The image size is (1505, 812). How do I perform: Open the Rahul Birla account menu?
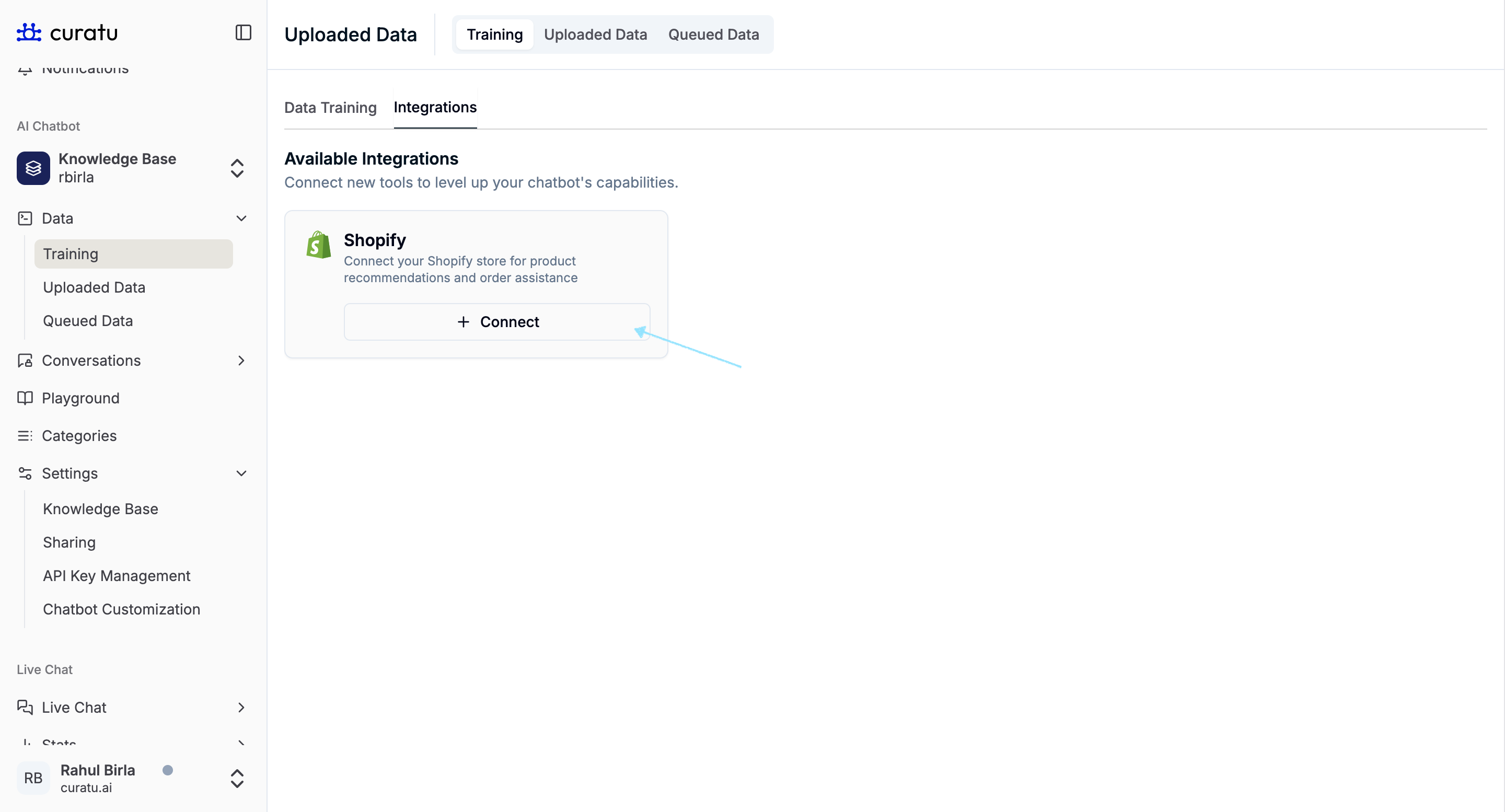[x=237, y=778]
